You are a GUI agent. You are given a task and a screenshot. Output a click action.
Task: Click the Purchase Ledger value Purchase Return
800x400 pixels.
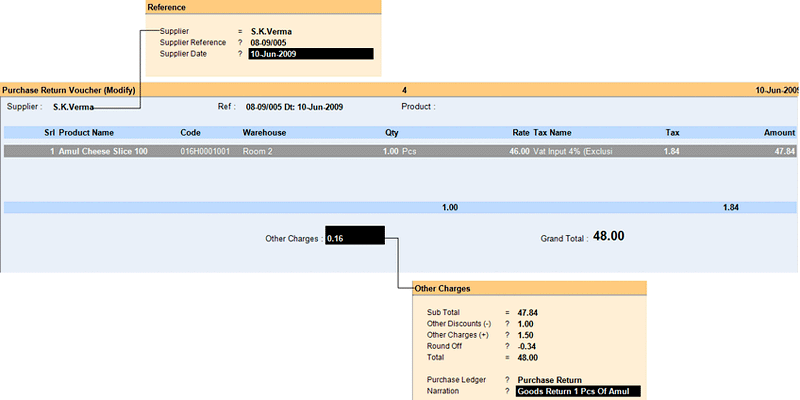549,380
